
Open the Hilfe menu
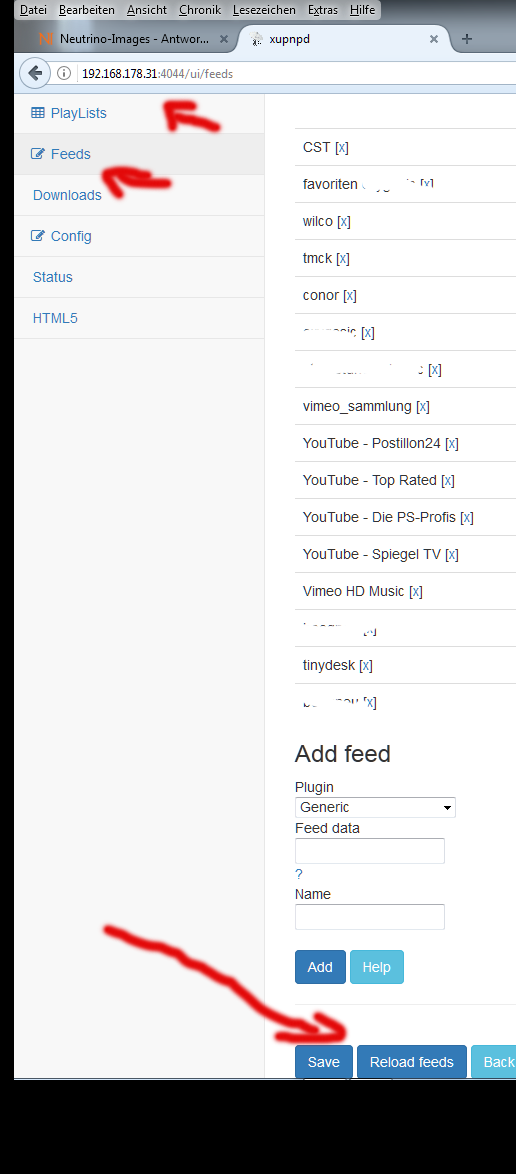(362, 10)
